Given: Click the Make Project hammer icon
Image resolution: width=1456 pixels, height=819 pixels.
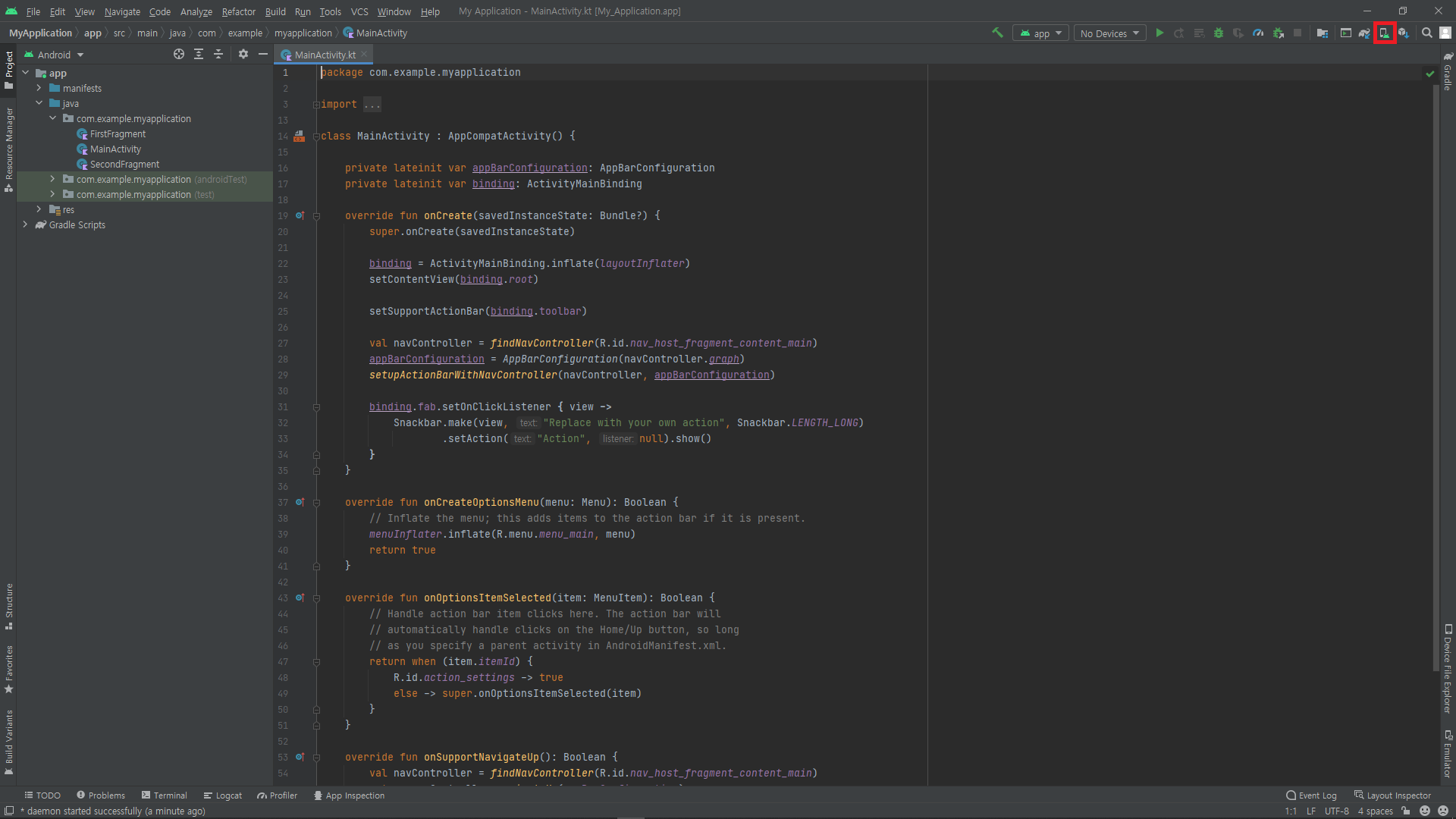Looking at the screenshot, I should [997, 33].
